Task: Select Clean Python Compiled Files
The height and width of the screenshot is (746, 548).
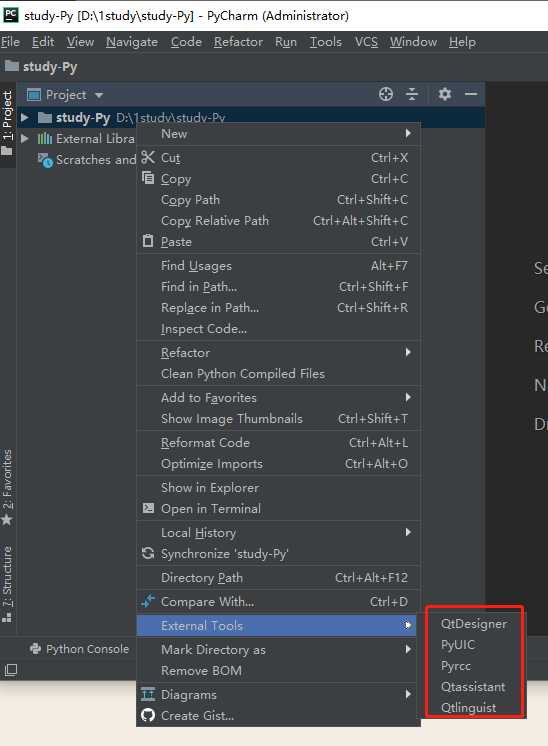Action: 278,373
